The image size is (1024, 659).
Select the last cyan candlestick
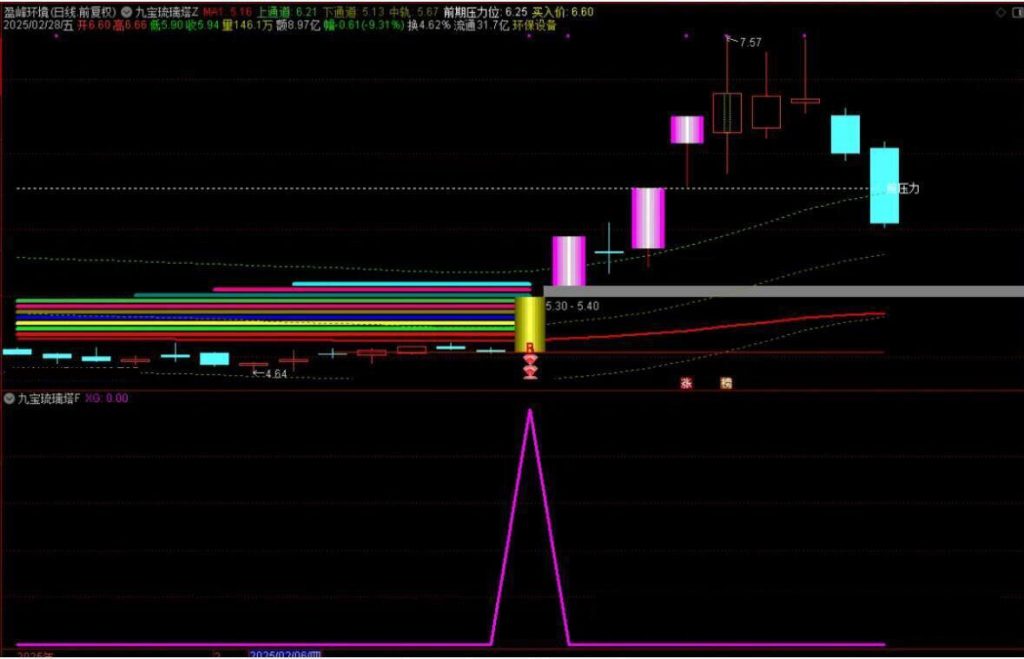[884, 185]
